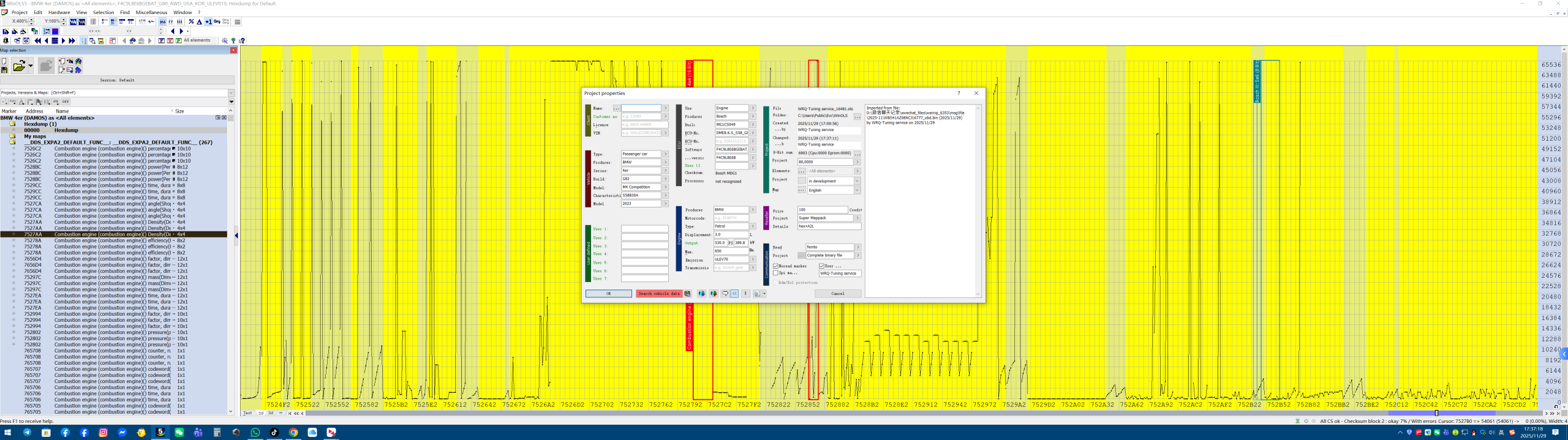Click the percent display toolbar icon
This screenshot has width=1568, height=440.
click(191, 22)
